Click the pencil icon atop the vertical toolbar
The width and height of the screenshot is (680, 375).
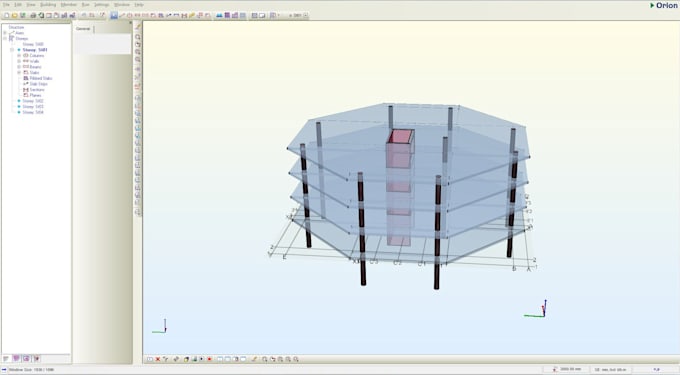(138, 27)
